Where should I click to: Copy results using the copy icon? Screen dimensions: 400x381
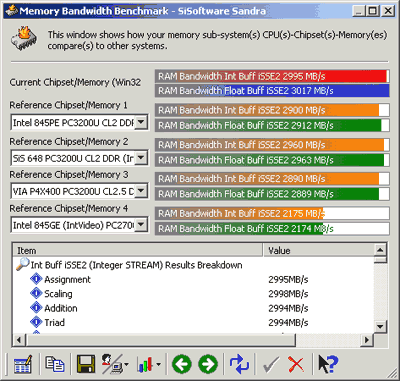55,364
